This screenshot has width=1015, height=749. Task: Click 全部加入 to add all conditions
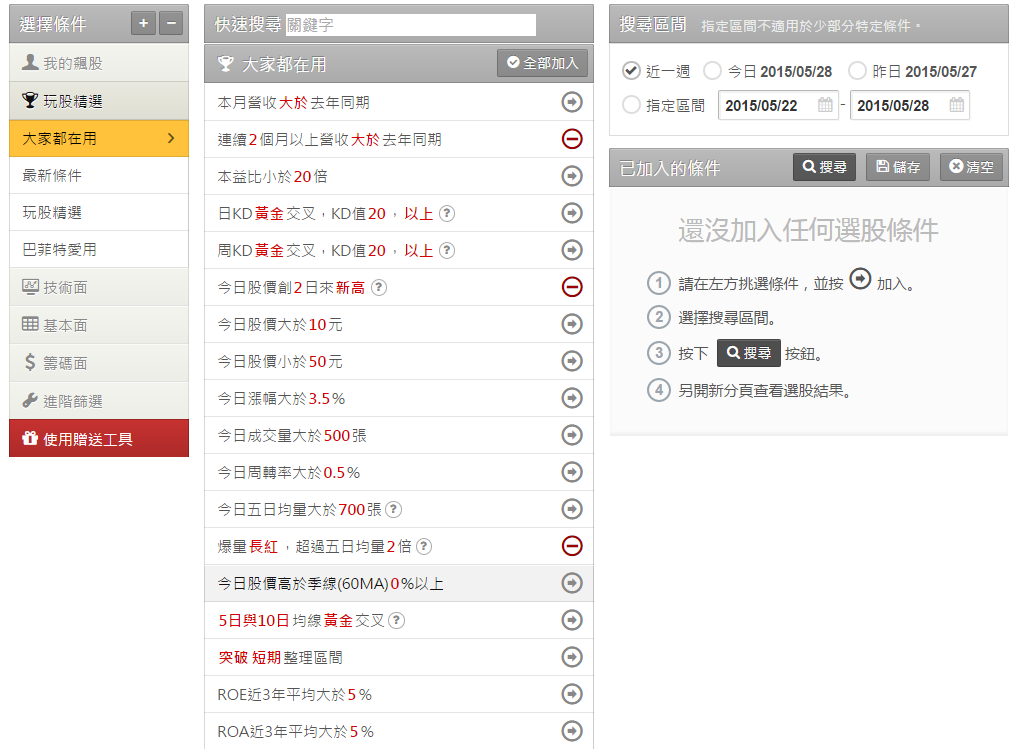coord(542,63)
